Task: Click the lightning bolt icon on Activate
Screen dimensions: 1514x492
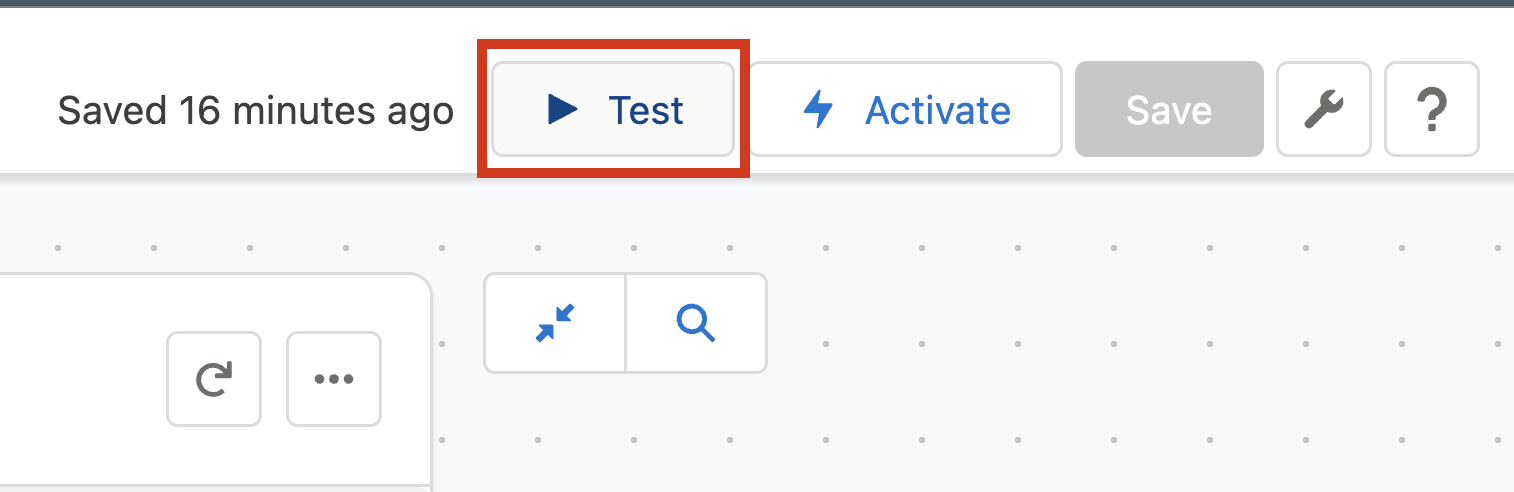Action: click(819, 110)
